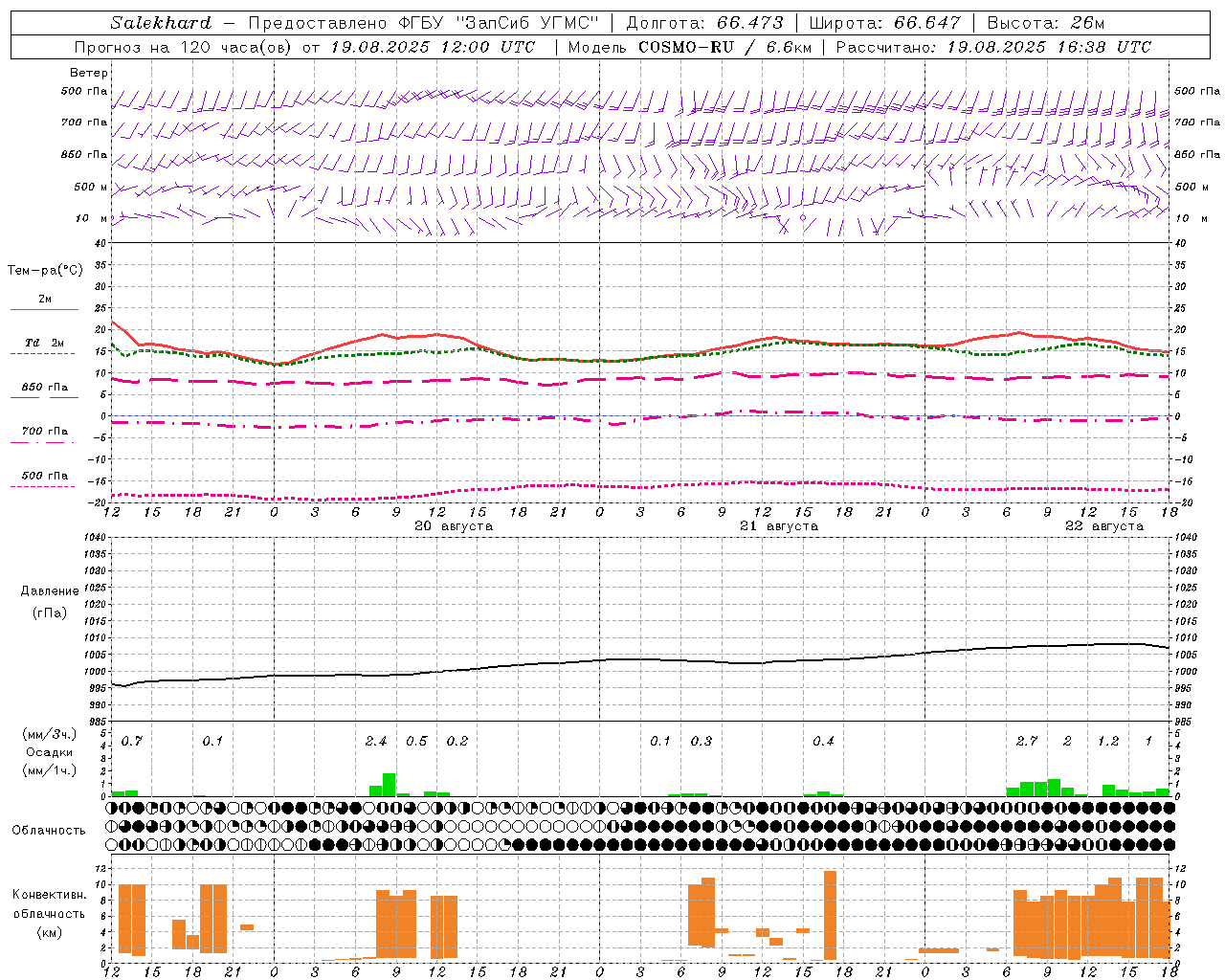Click the 1.2 precipitation total
Screen dimensions: 1225x980
pyautogui.click(x=1108, y=742)
